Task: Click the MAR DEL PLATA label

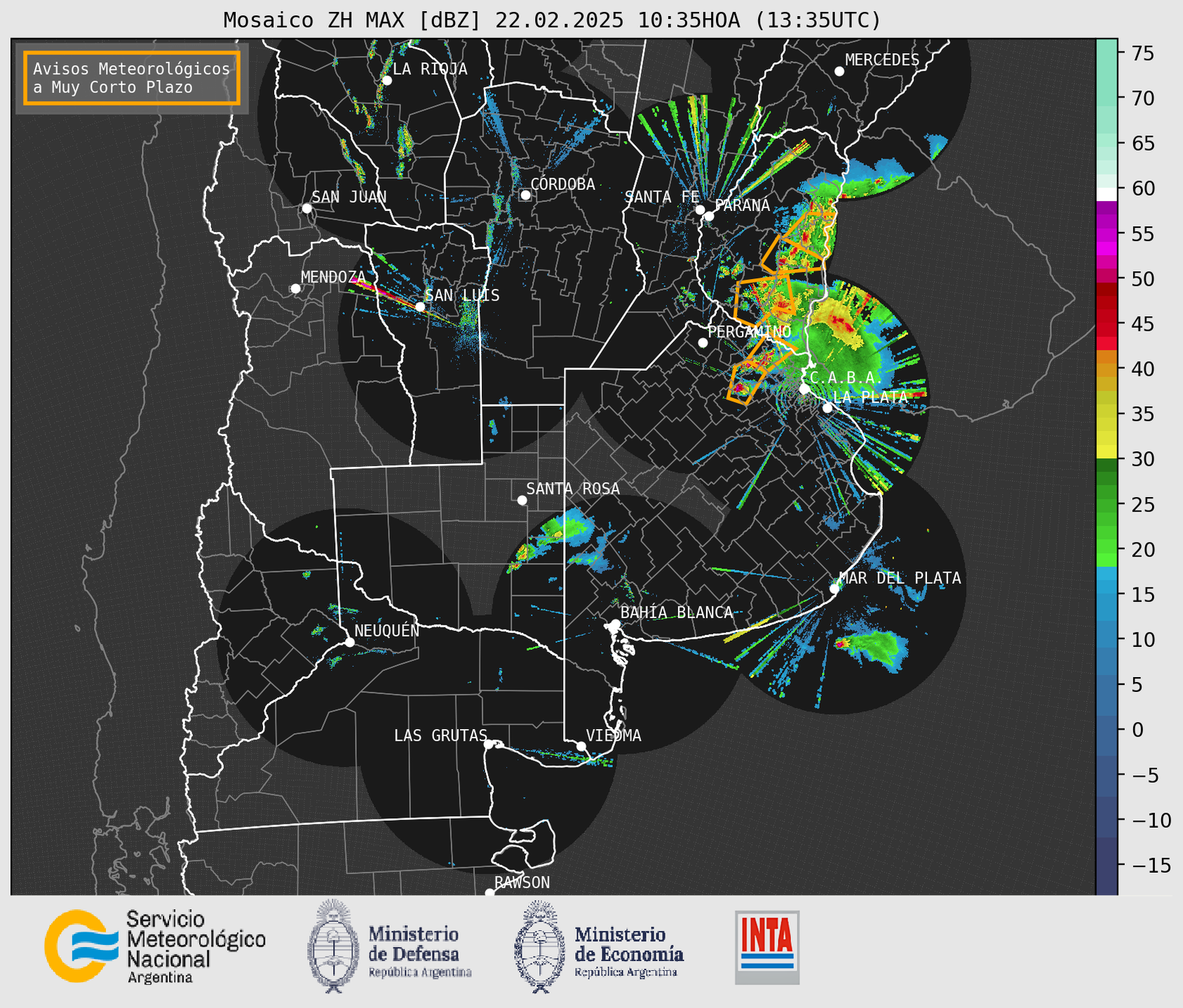Action: click(900, 578)
